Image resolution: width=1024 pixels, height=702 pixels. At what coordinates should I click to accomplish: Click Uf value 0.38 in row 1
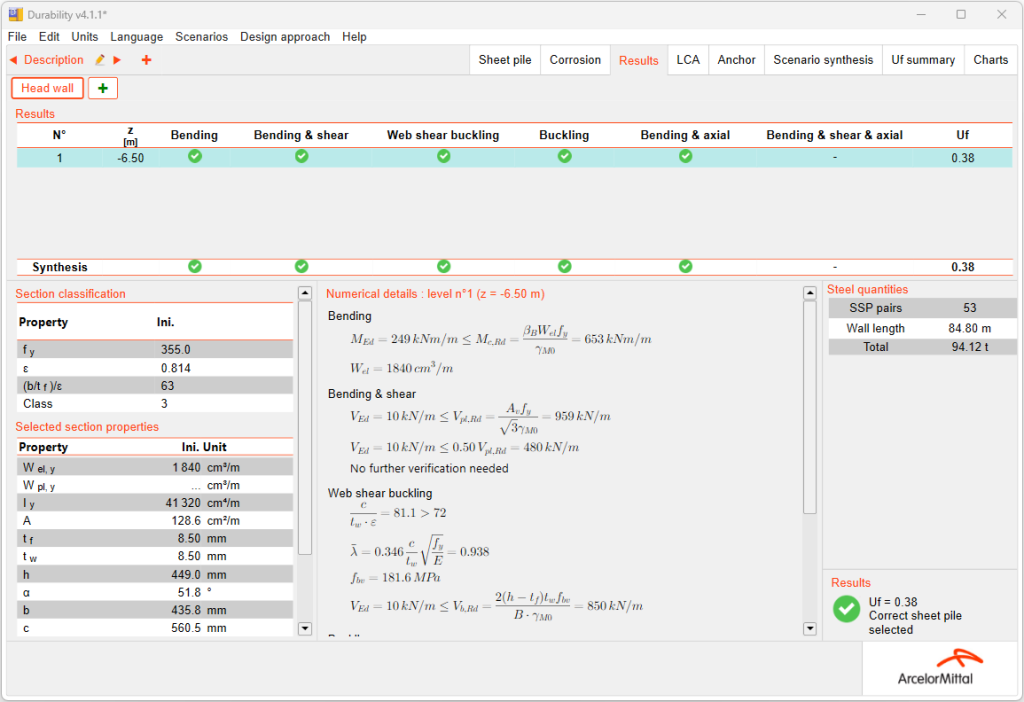coord(963,158)
